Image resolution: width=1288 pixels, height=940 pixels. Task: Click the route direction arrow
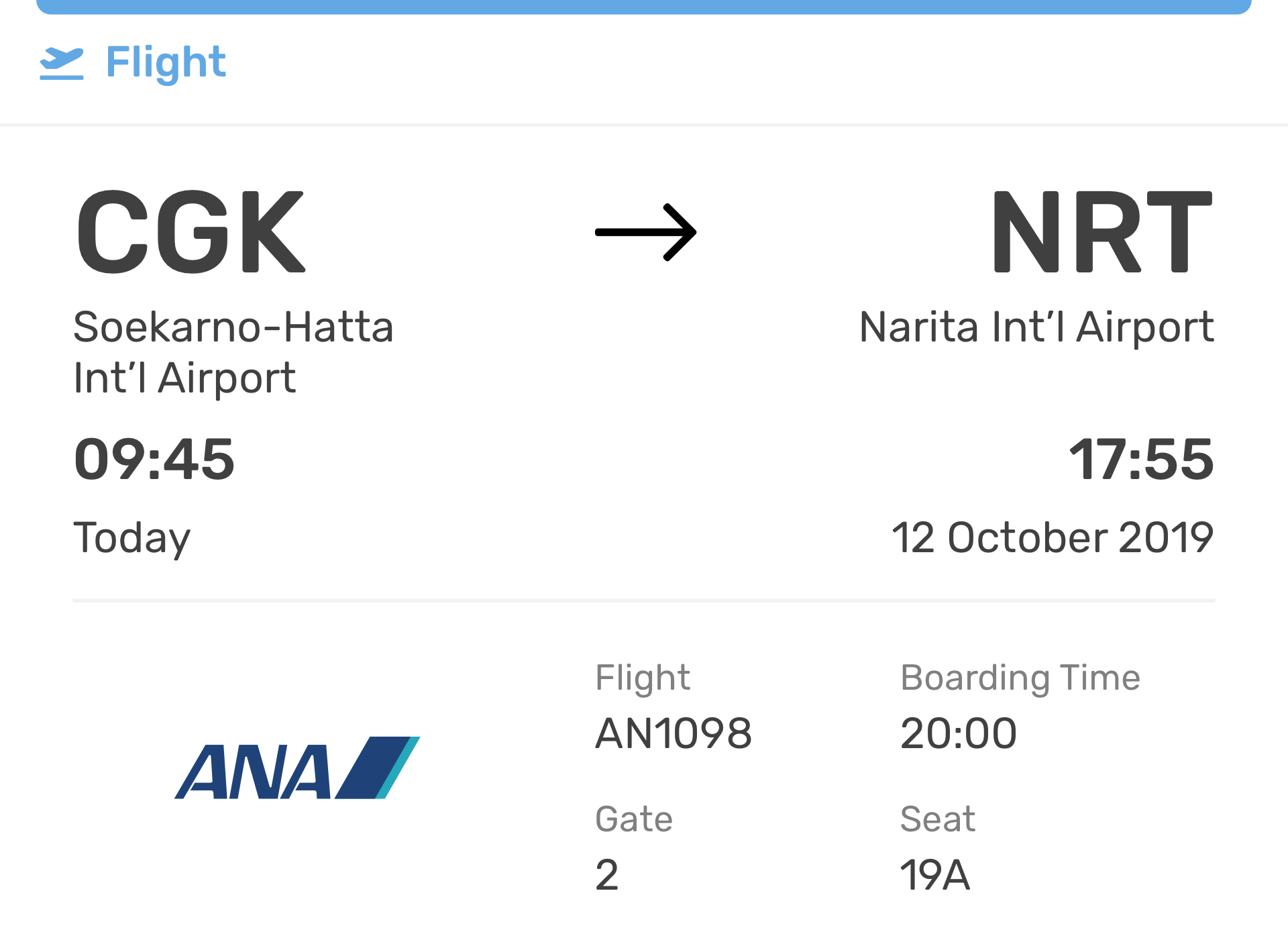coord(645,232)
